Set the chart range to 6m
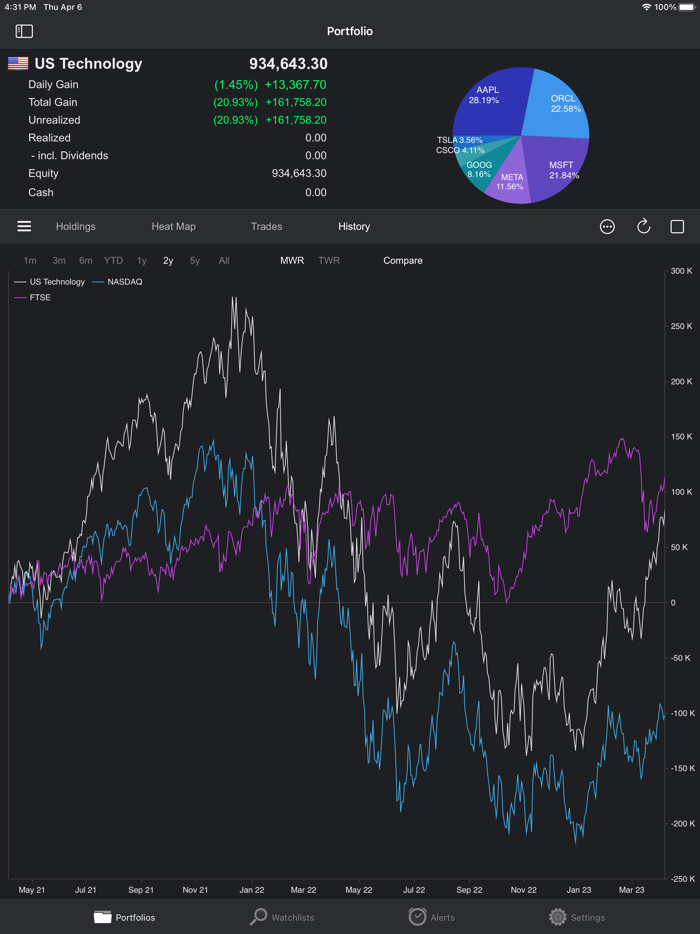The image size is (700, 934). click(86, 260)
